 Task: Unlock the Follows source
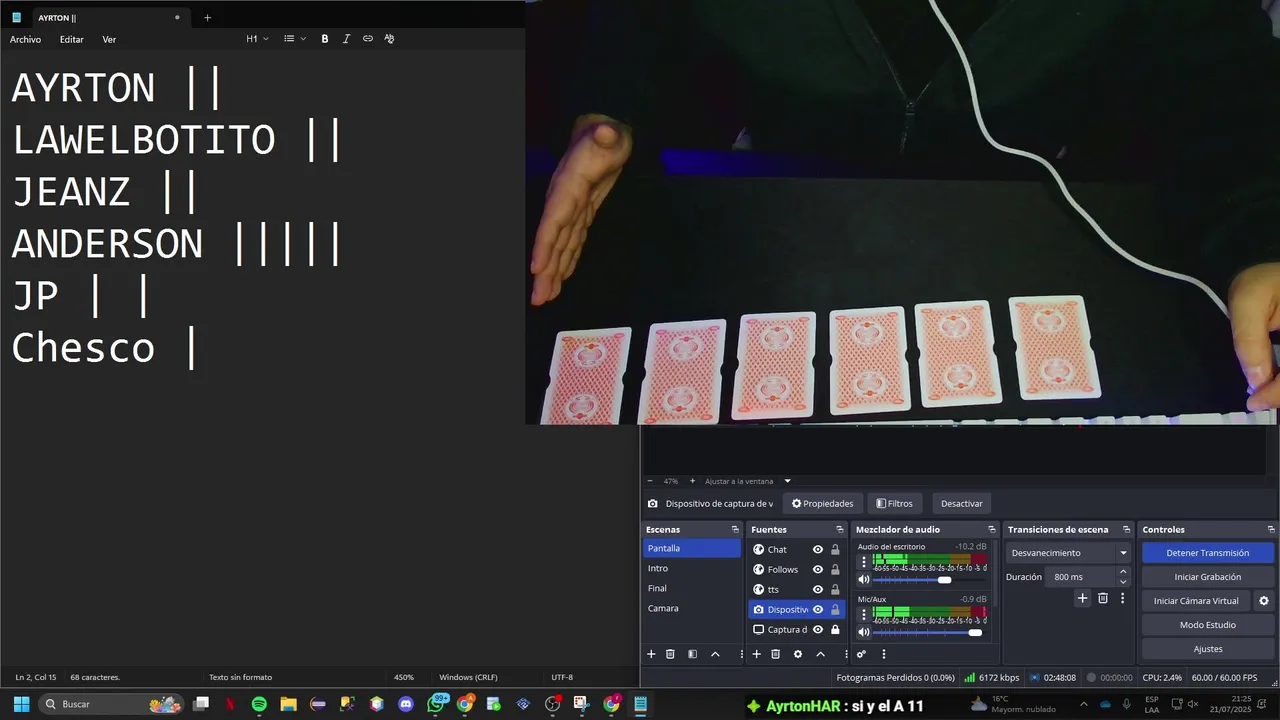click(x=835, y=569)
